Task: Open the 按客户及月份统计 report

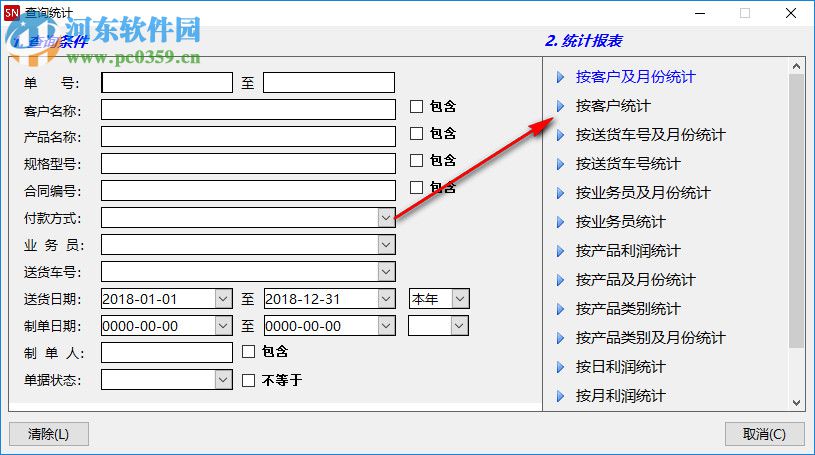Action: click(635, 77)
